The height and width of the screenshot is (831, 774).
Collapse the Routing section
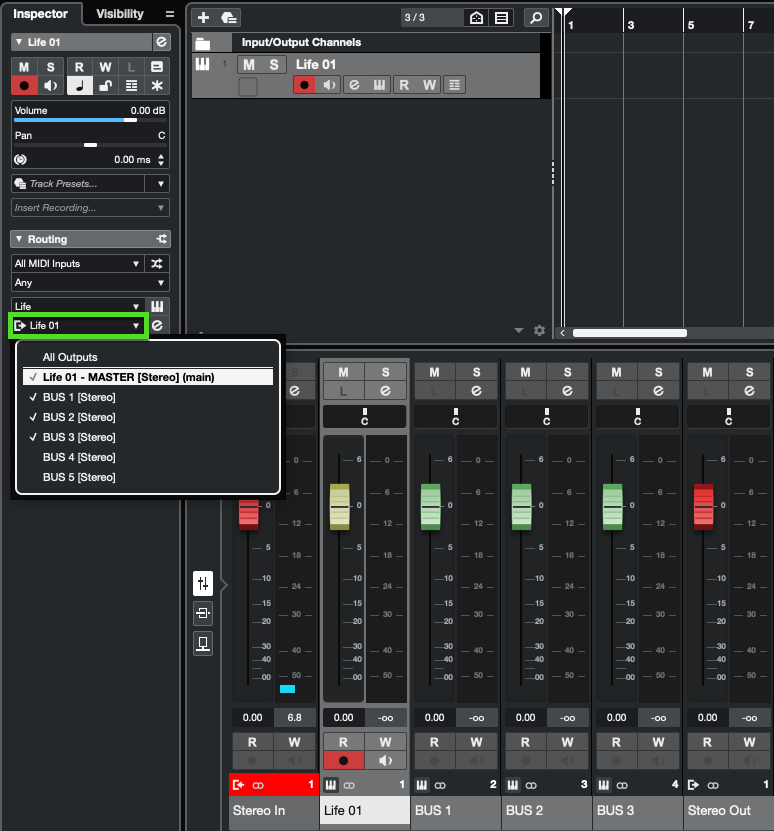pos(19,239)
